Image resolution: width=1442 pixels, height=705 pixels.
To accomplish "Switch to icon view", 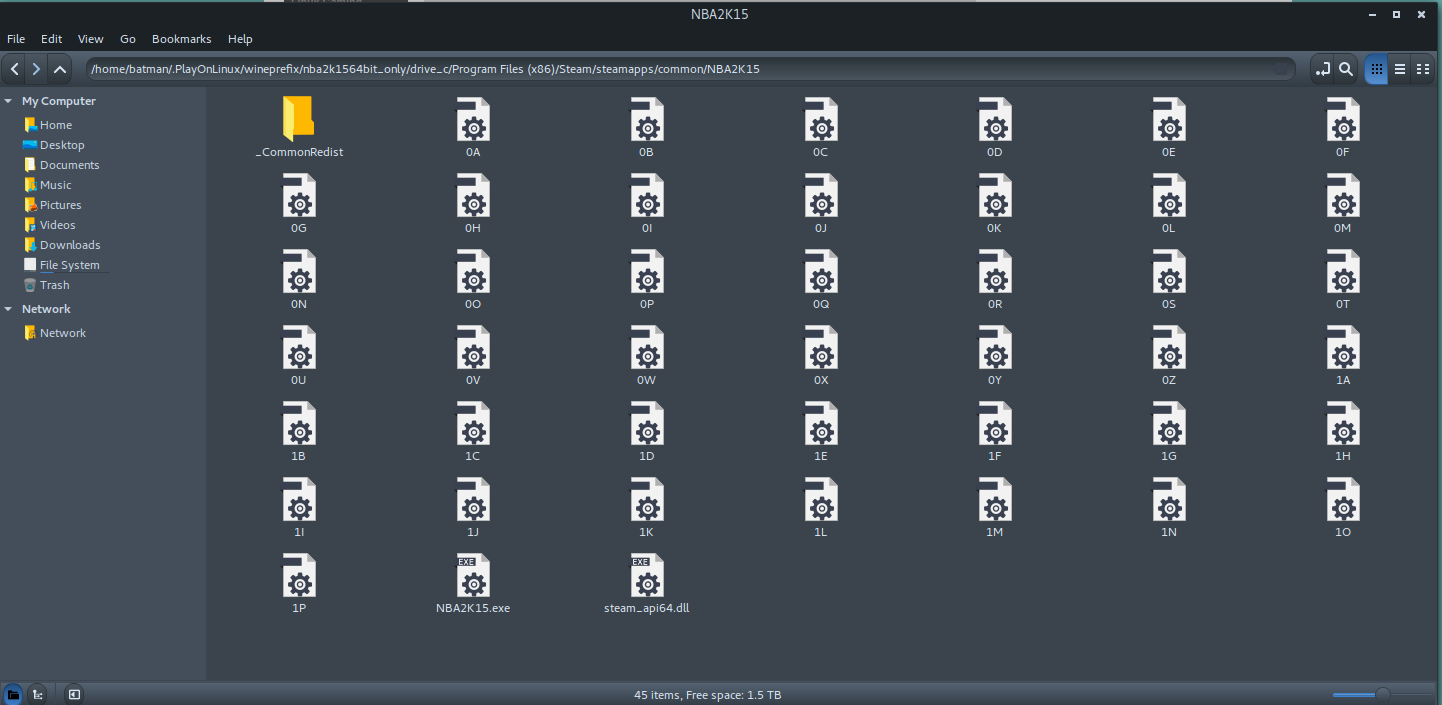I will (x=1376, y=69).
